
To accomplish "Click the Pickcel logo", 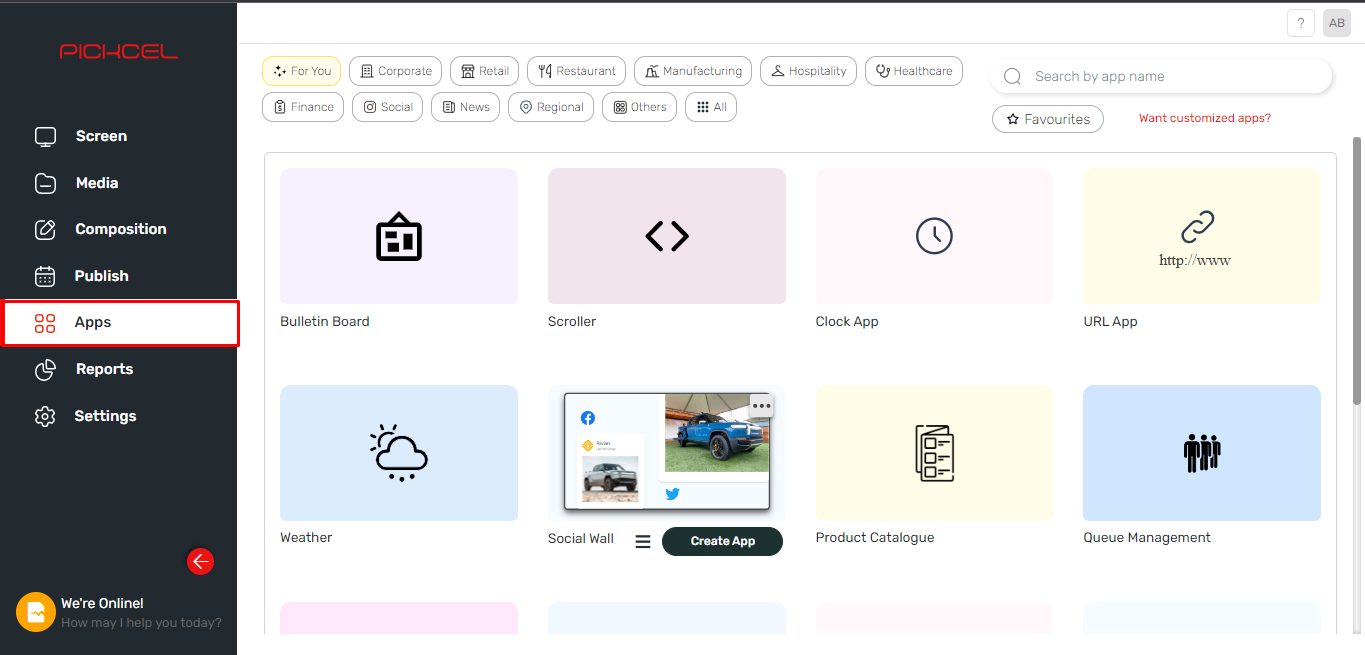I will (119, 51).
